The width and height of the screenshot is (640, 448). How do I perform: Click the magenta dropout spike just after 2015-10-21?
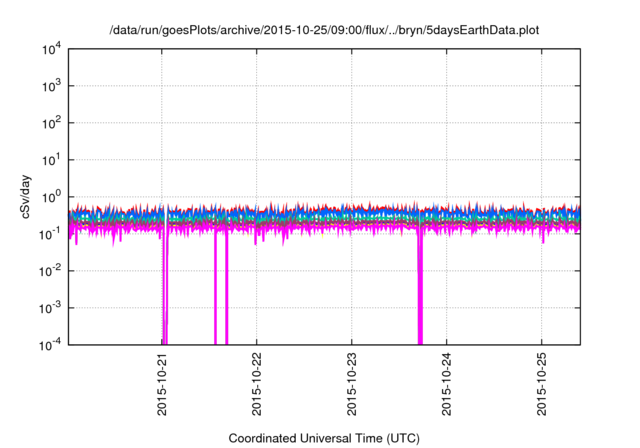(165, 290)
